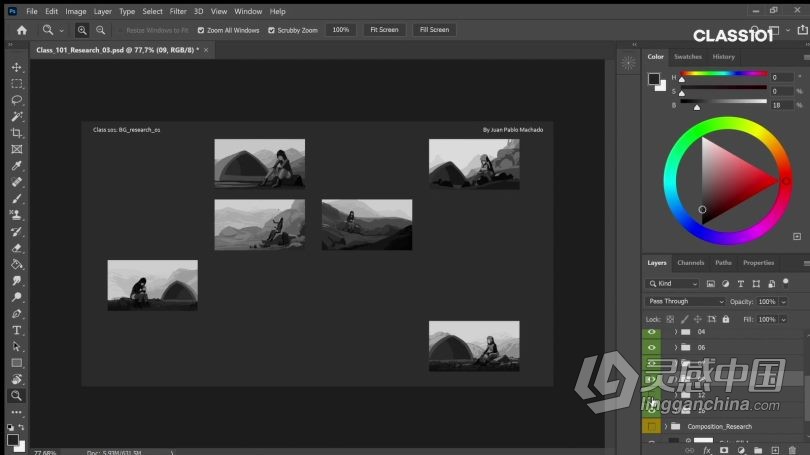Open the Opacity slider dropdown arrow
The height and width of the screenshot is (455, 810).
tap(784, 302)
